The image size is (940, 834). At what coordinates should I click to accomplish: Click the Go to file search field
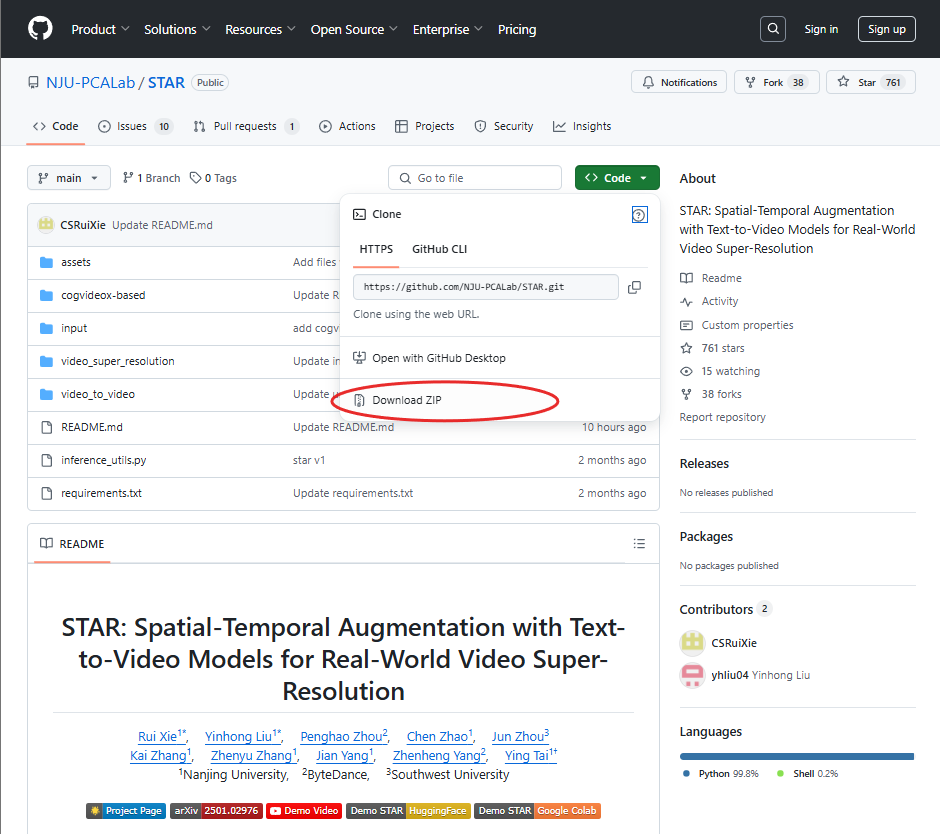click(475, 178)
